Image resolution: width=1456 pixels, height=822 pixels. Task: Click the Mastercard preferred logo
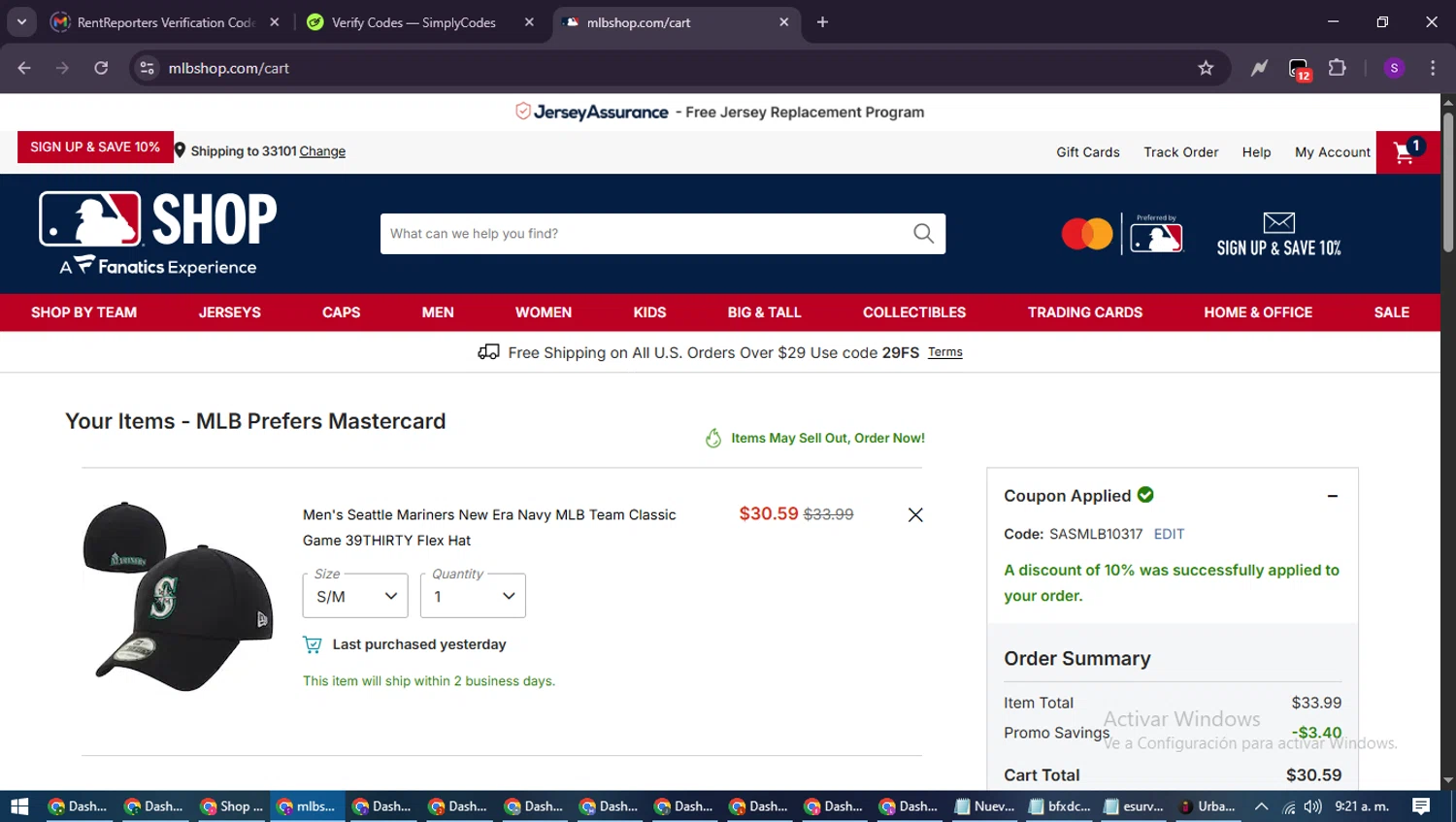click(x=1122, y=234)
